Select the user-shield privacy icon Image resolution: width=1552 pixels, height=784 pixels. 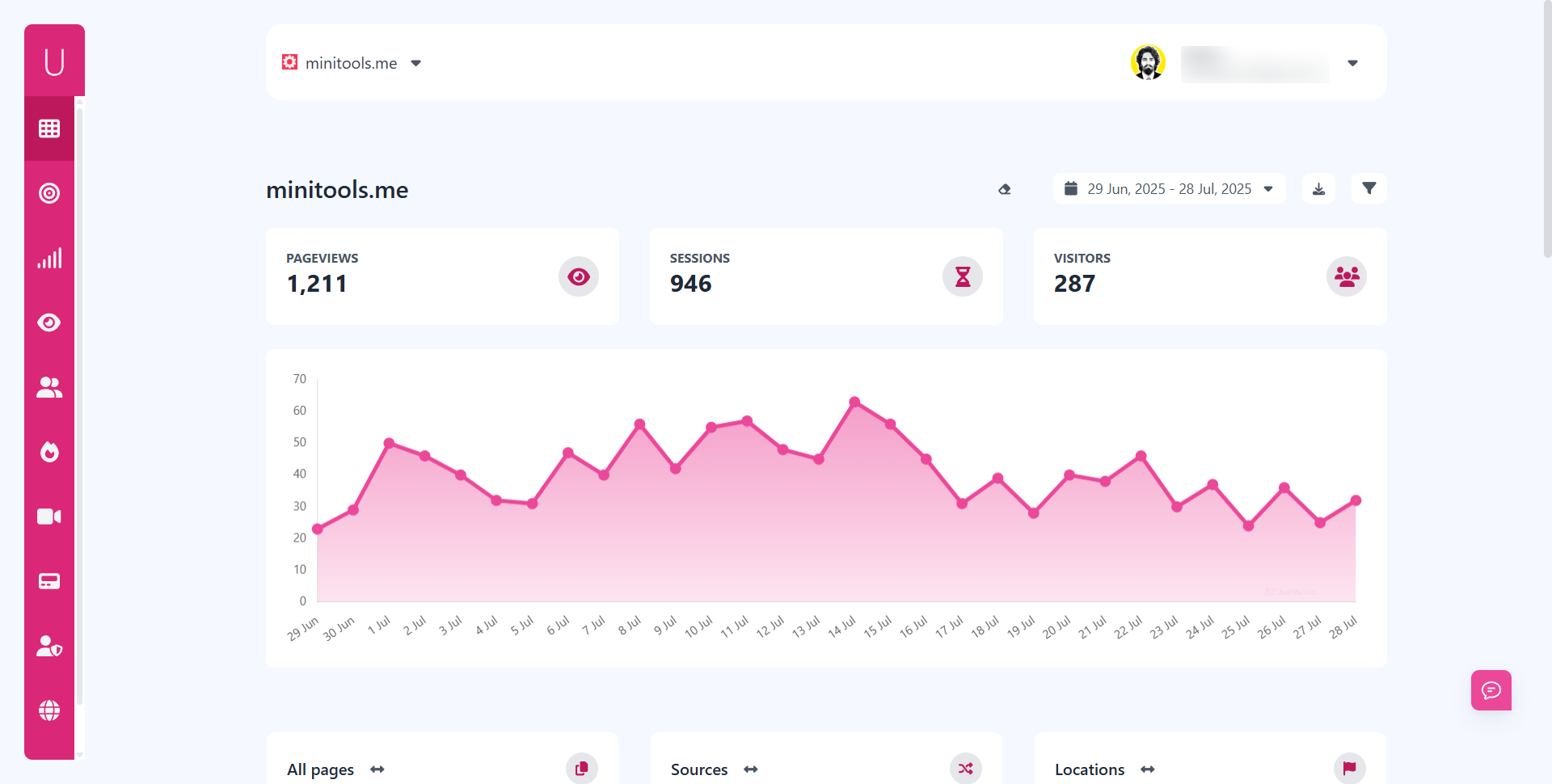[49, 644]
